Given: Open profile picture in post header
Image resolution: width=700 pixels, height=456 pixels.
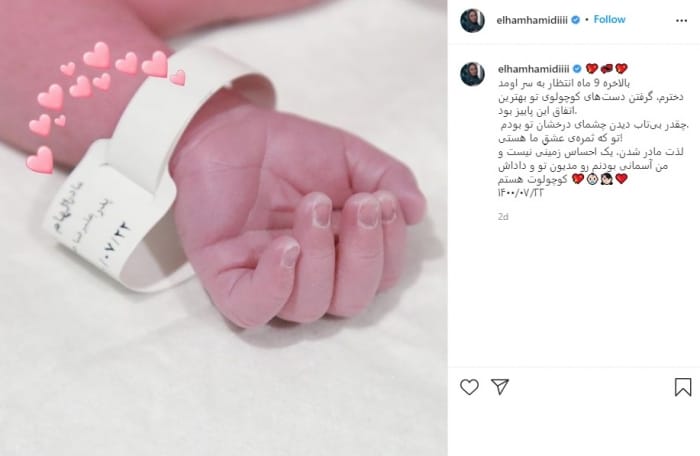Looking at the screenshot, I should point(472,21).
